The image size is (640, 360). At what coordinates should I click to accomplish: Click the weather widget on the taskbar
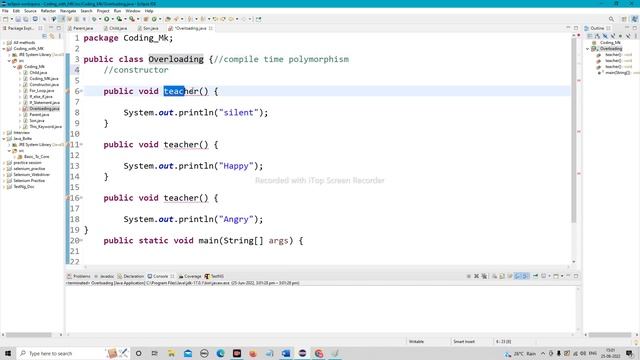pos(521,353)
